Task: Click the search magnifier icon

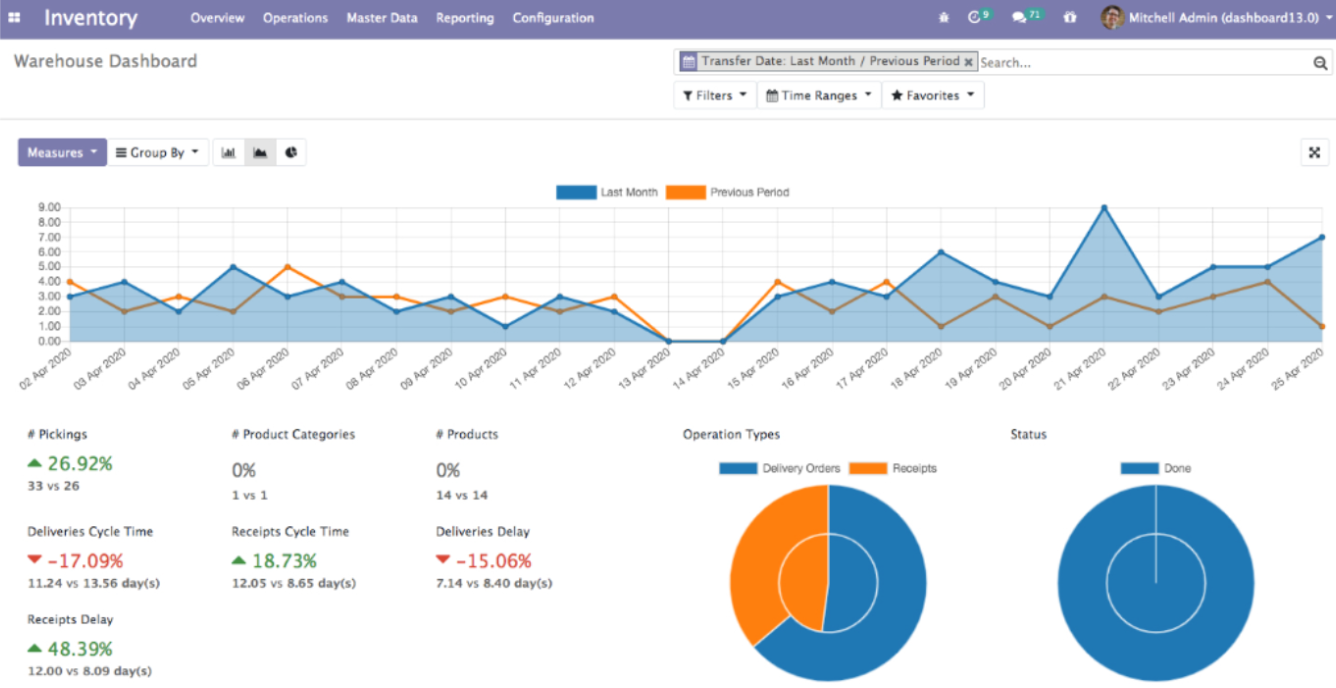Action: point(1320,63)
